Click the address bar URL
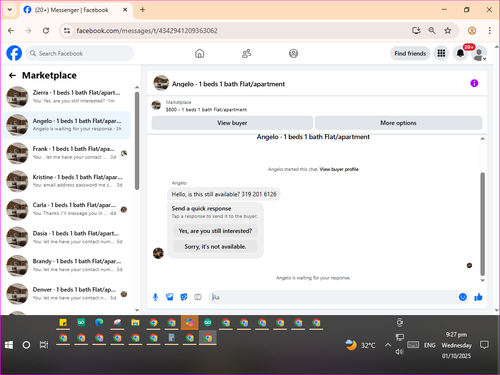500x375 pixels. pyautogui.click(x=147, y=31)
